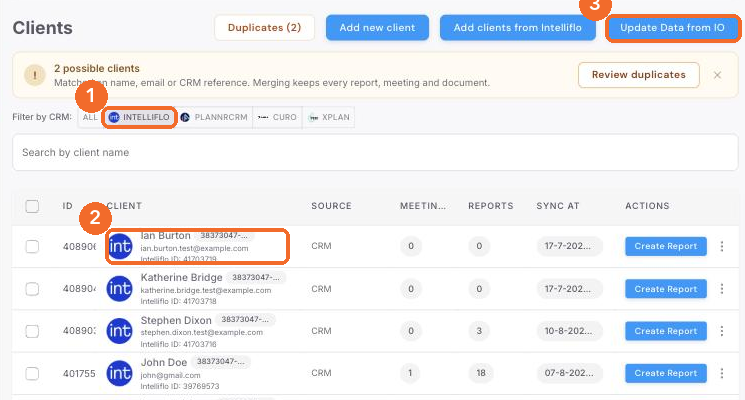Filter clients by PLANNRCRM

[x=214, y=117]
